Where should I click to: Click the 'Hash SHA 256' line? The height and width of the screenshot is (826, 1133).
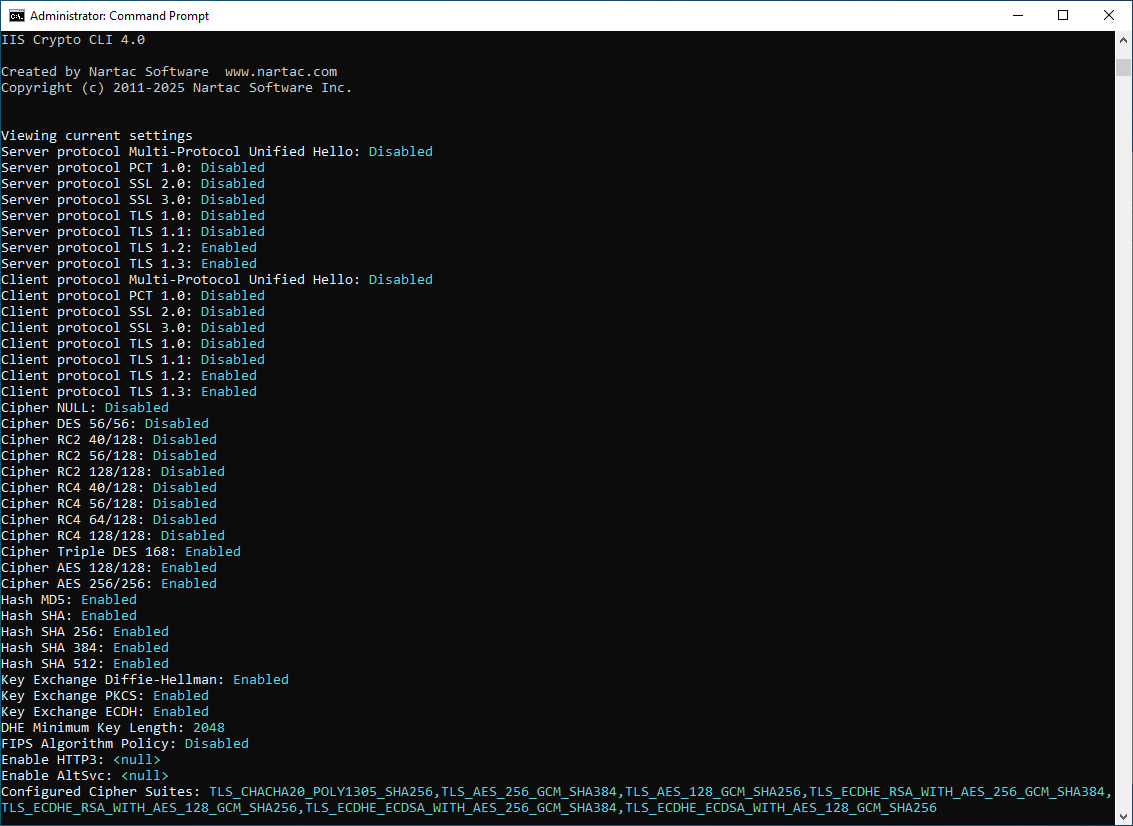coord(85,632)
